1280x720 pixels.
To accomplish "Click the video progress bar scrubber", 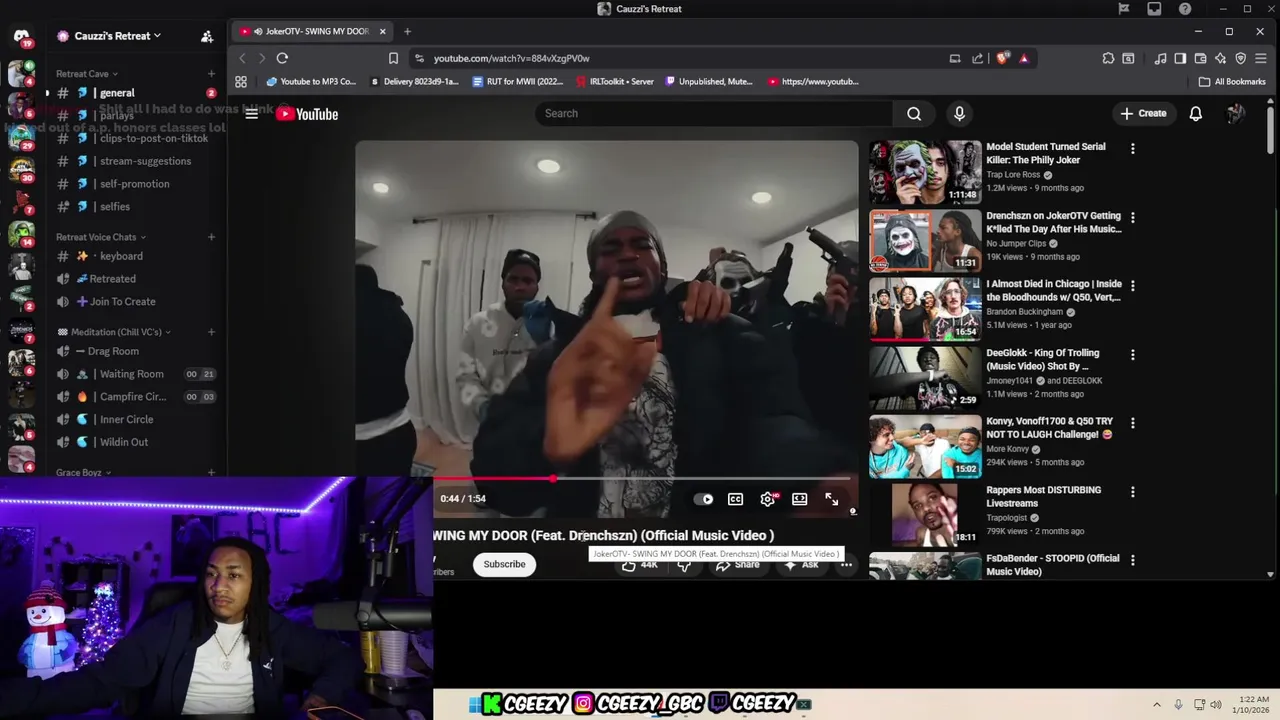I will pyautogui.click(x=552, y=479).
